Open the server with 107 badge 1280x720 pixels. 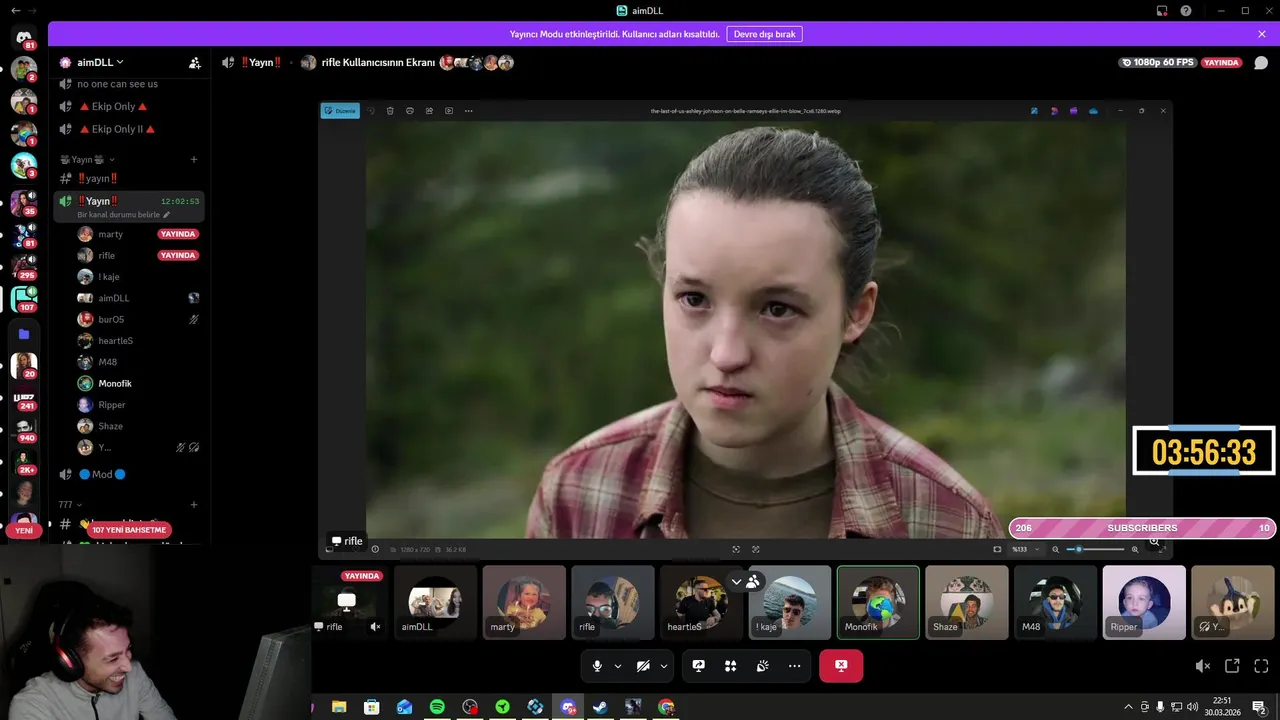(24, 299)
